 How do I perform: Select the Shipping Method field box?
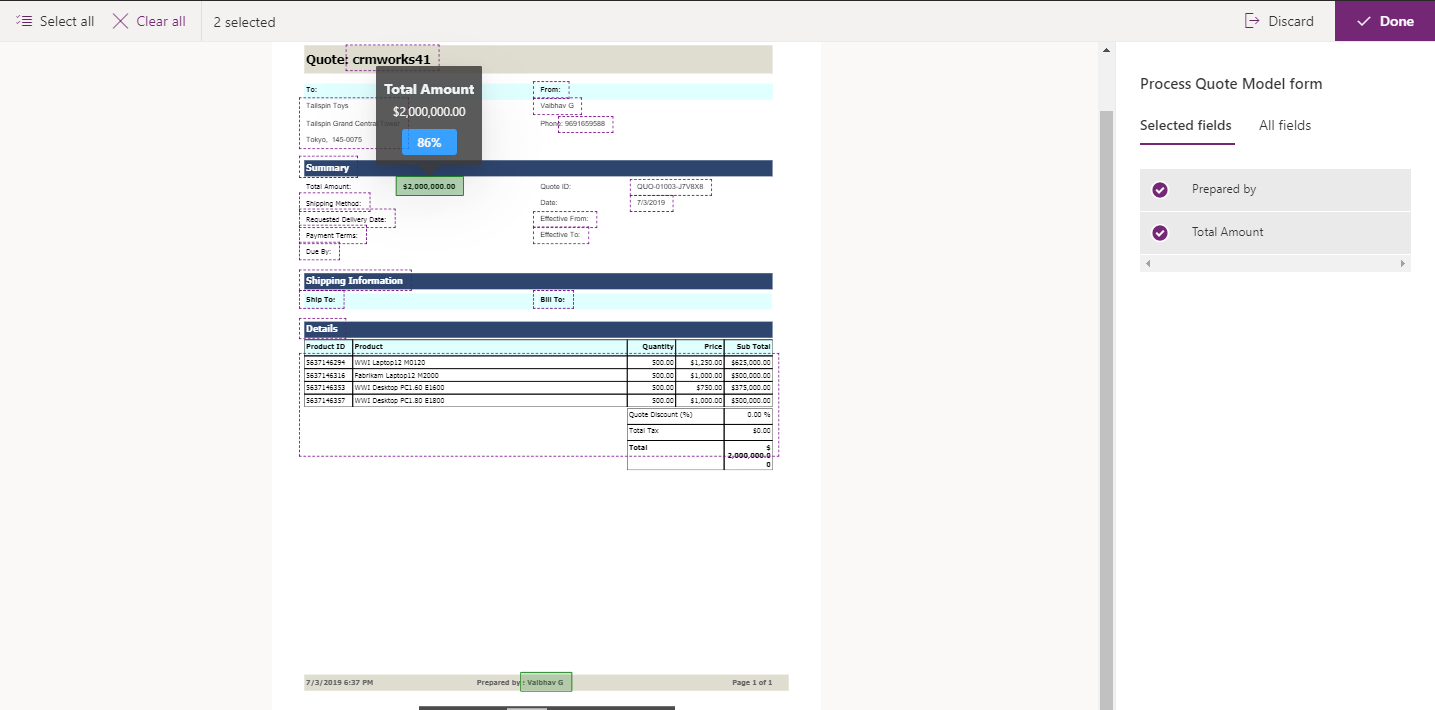[335, 203]
